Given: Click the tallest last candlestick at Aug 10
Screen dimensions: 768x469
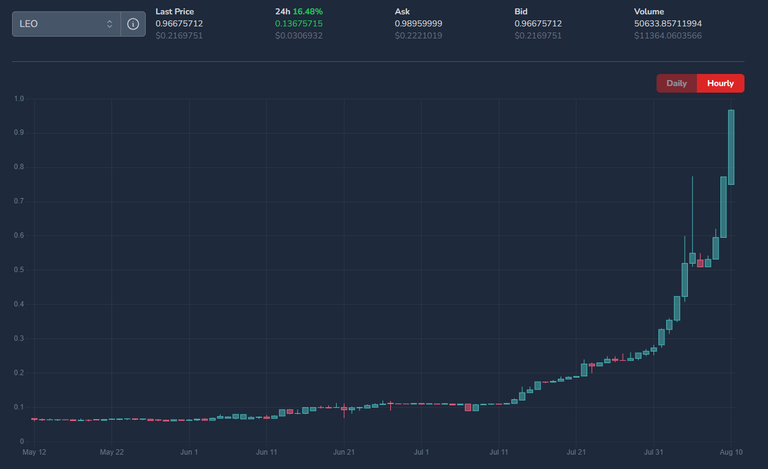Looking at the screenshot, I should (731, 147).
